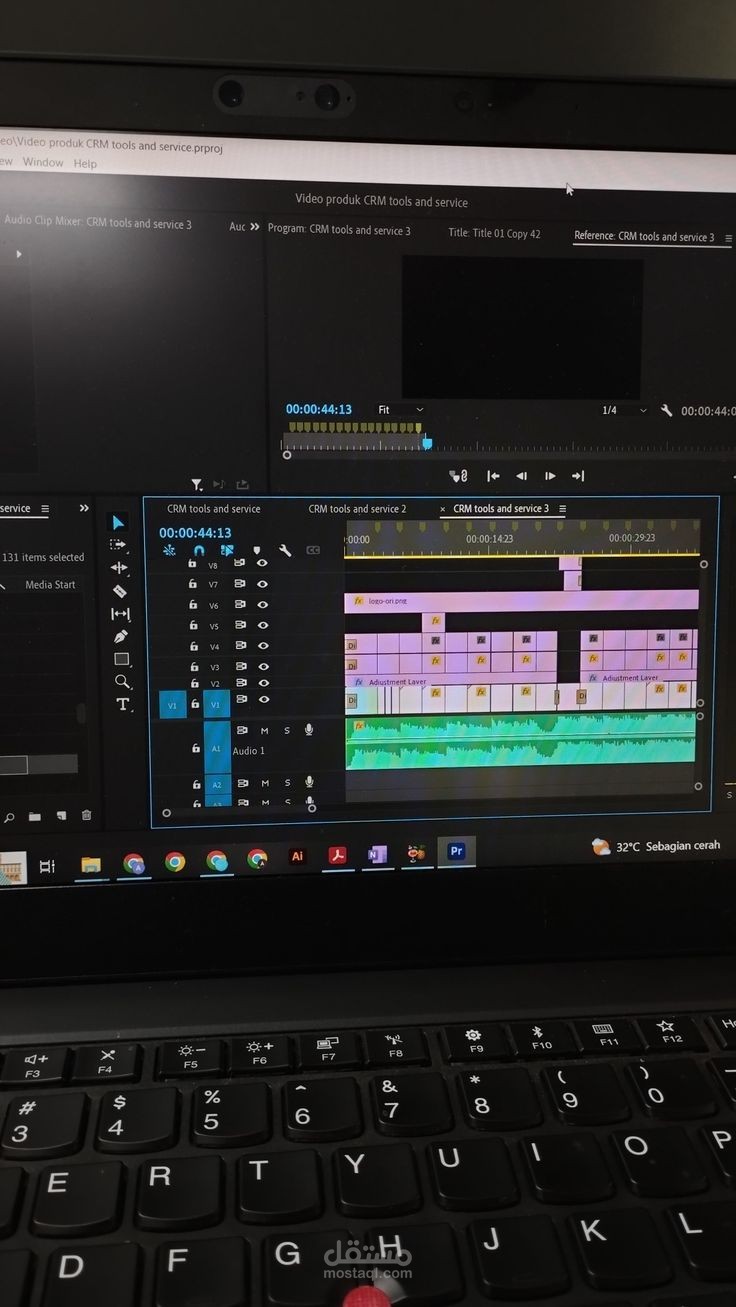The height and width of the screenshot is (1307, 736).
Task: Click the timeline timecode 00:00:44:13
Action: (195, 533)
